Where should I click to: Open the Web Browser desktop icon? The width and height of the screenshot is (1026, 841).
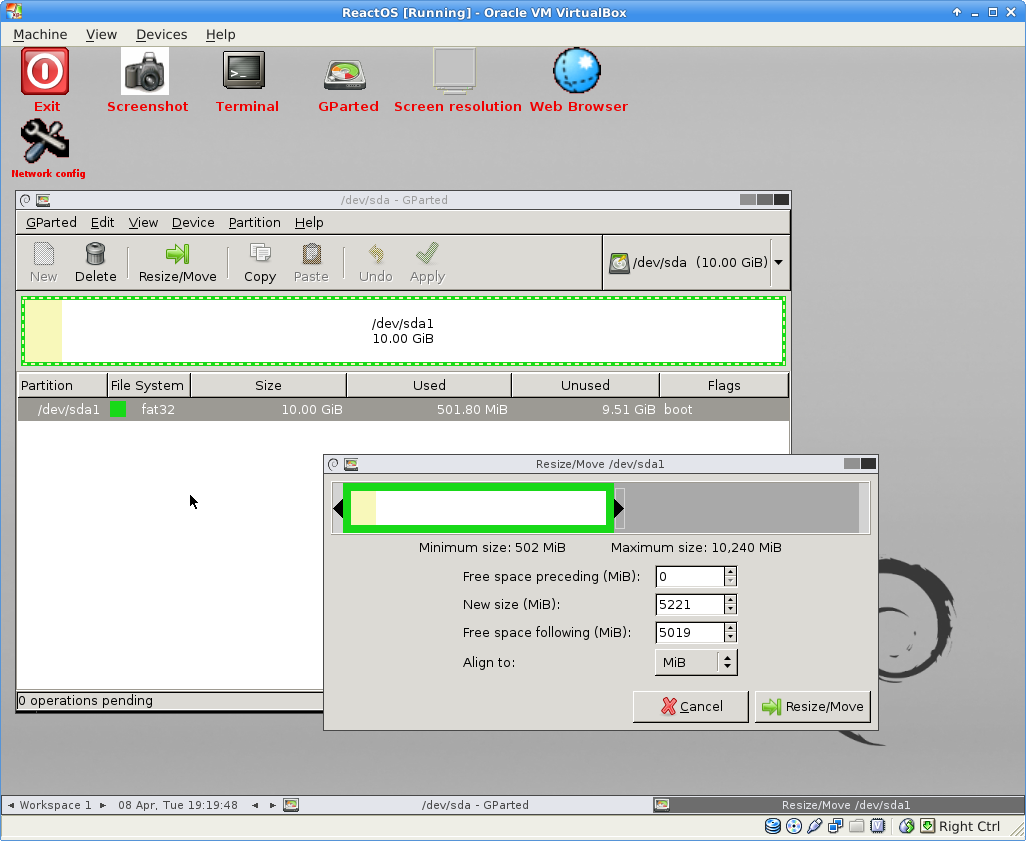pyautogui.click(x=577, y=74)
